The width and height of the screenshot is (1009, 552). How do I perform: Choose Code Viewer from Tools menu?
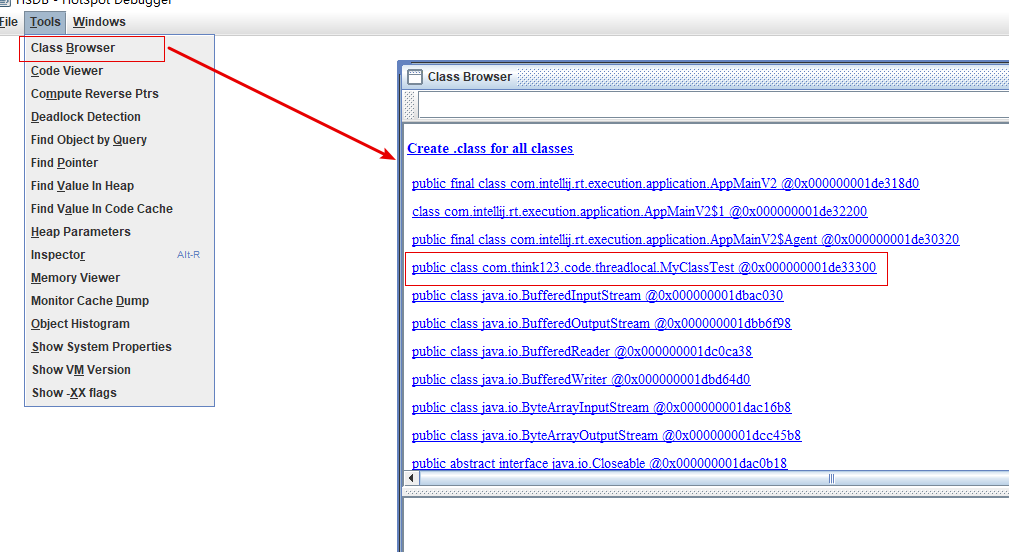pyautogui.click(x=67, y=71)
